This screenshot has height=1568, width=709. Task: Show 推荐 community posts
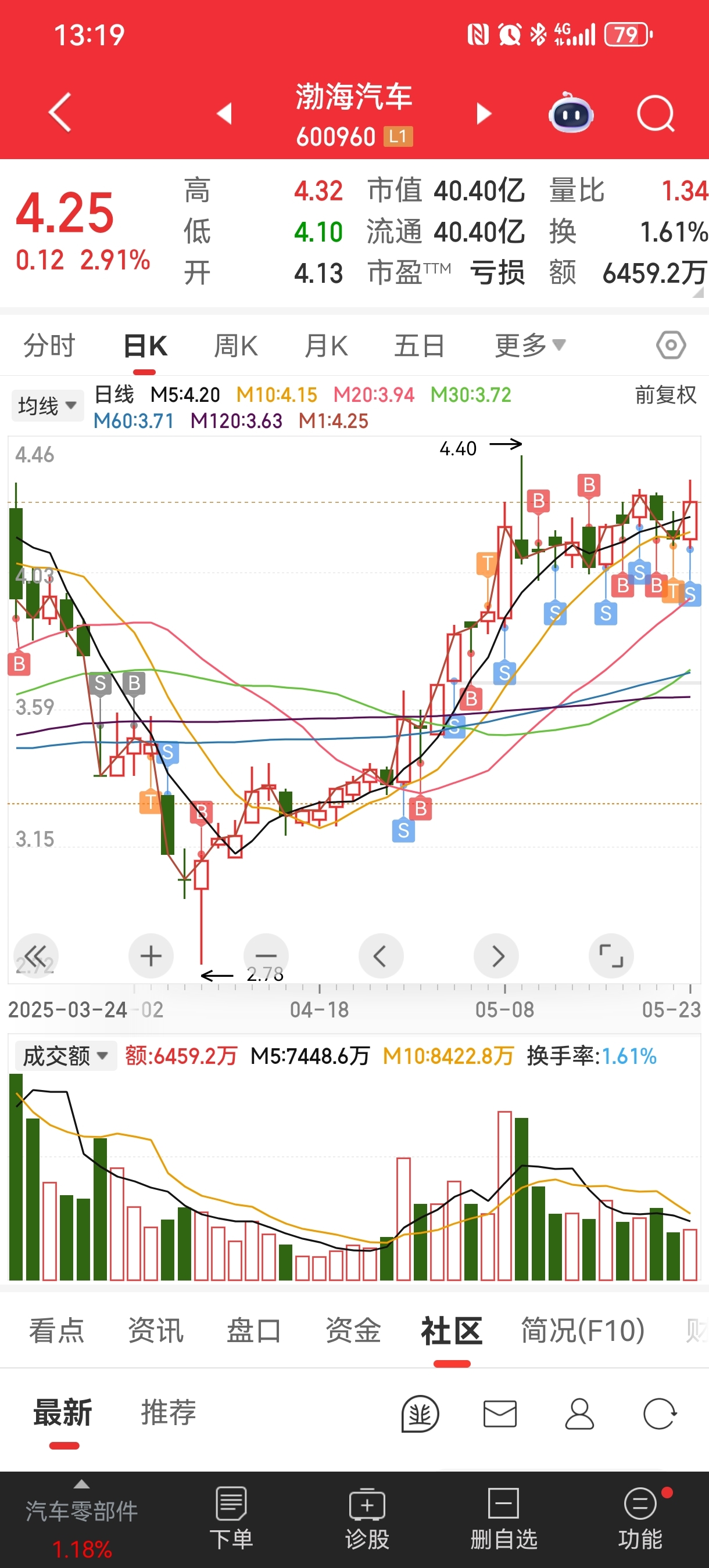click(x=168, y=1412)
